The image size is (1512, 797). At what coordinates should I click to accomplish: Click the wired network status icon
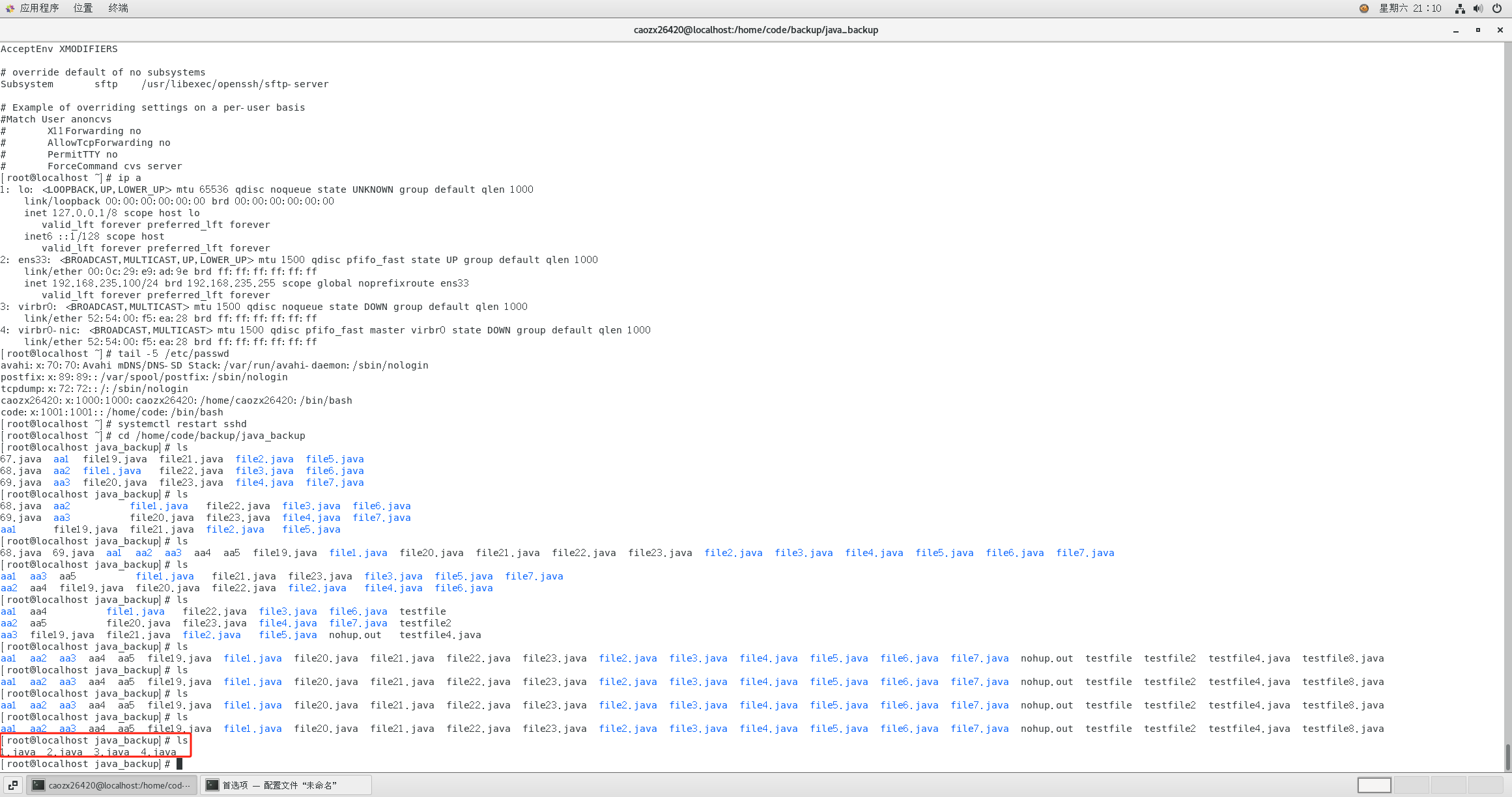1460,8
